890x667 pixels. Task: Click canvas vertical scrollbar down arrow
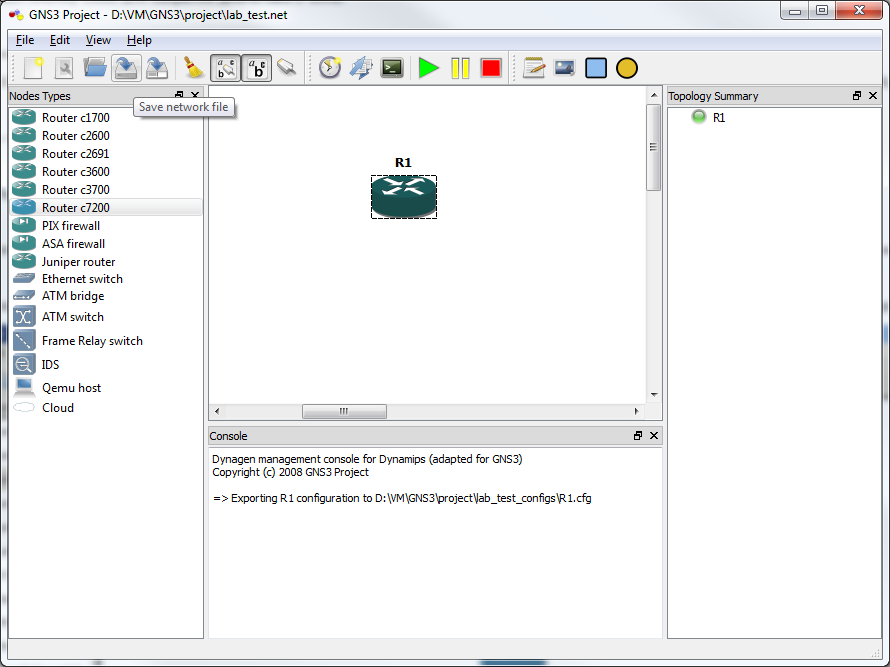(x=654, y=395)
